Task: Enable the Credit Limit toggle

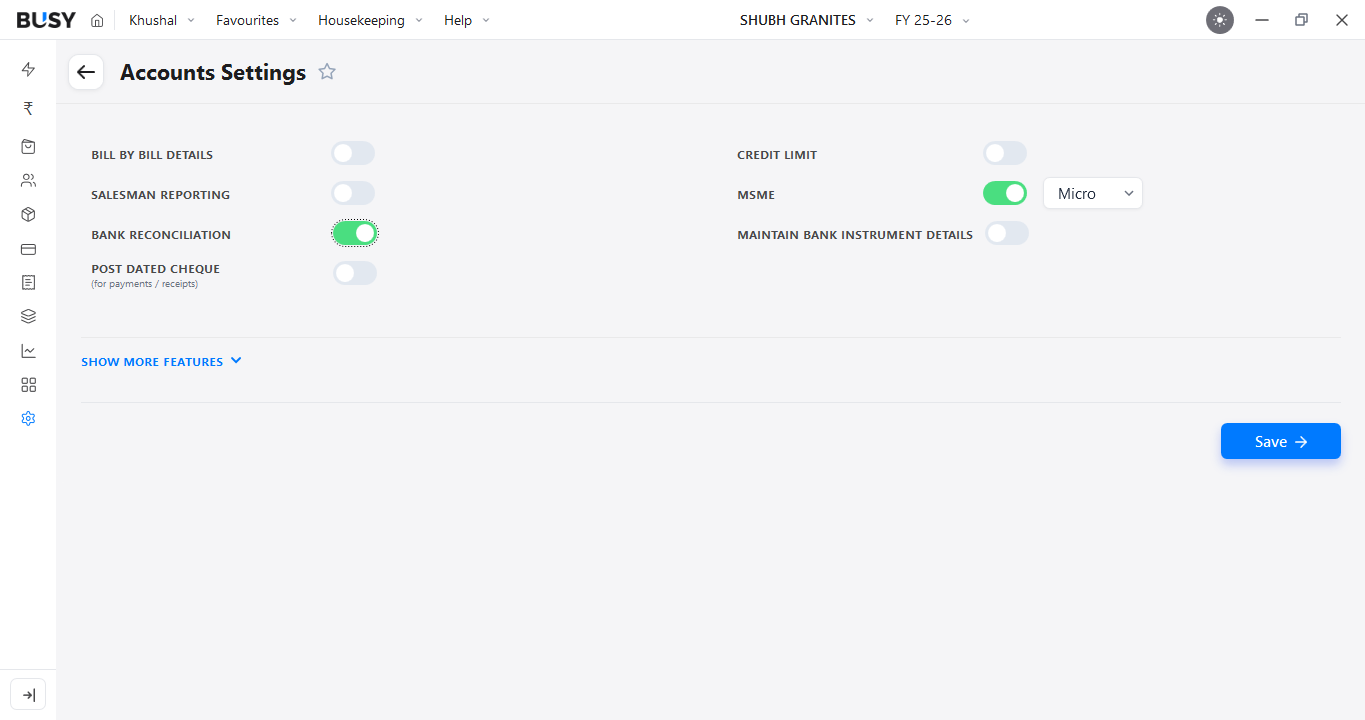Action: pos(1005,153)
